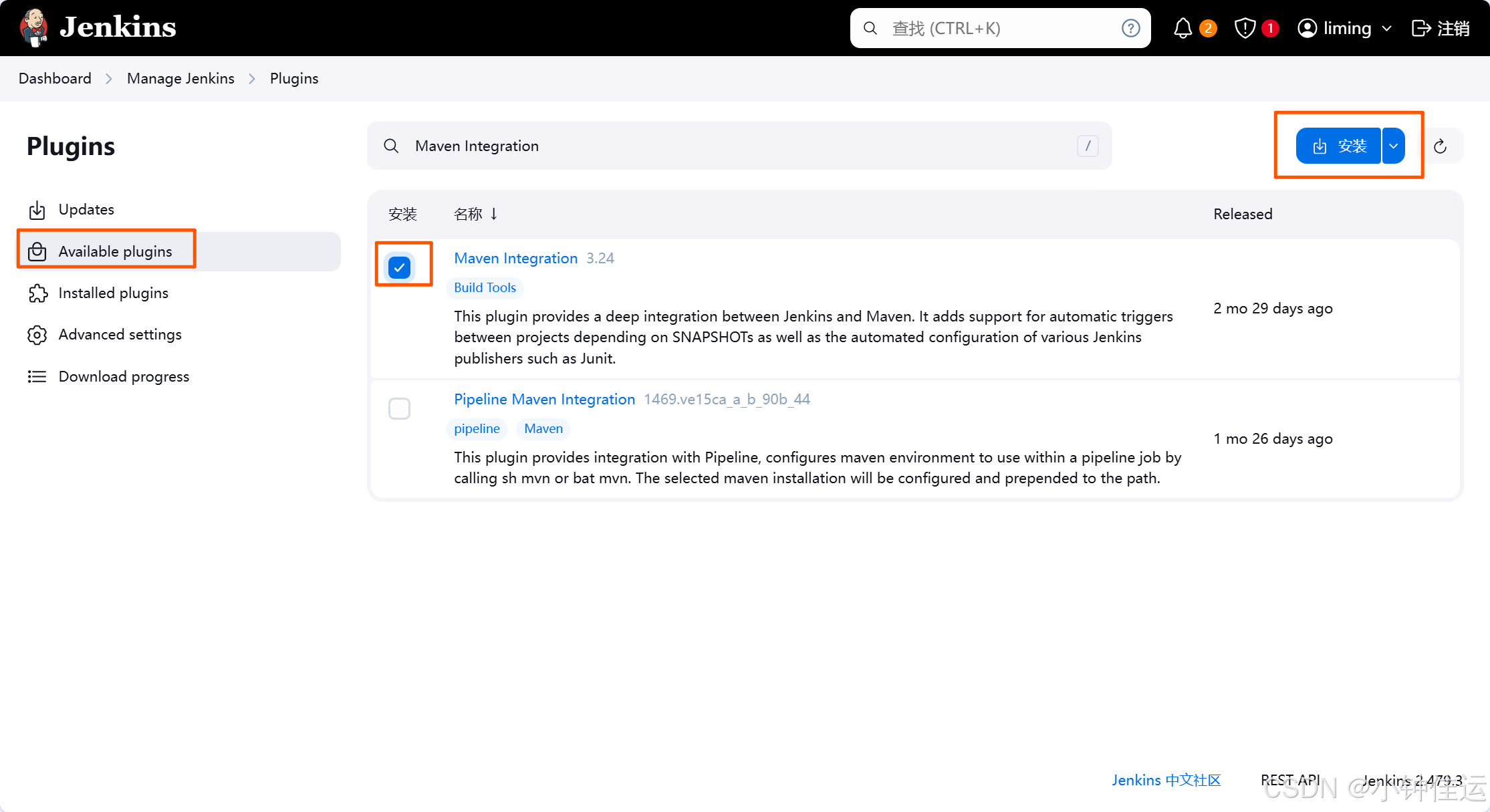Image resolution: width=1490 pixels, height=812 pixels.
Task: Open the security shield warnings icon
Action: point(1245,28)
